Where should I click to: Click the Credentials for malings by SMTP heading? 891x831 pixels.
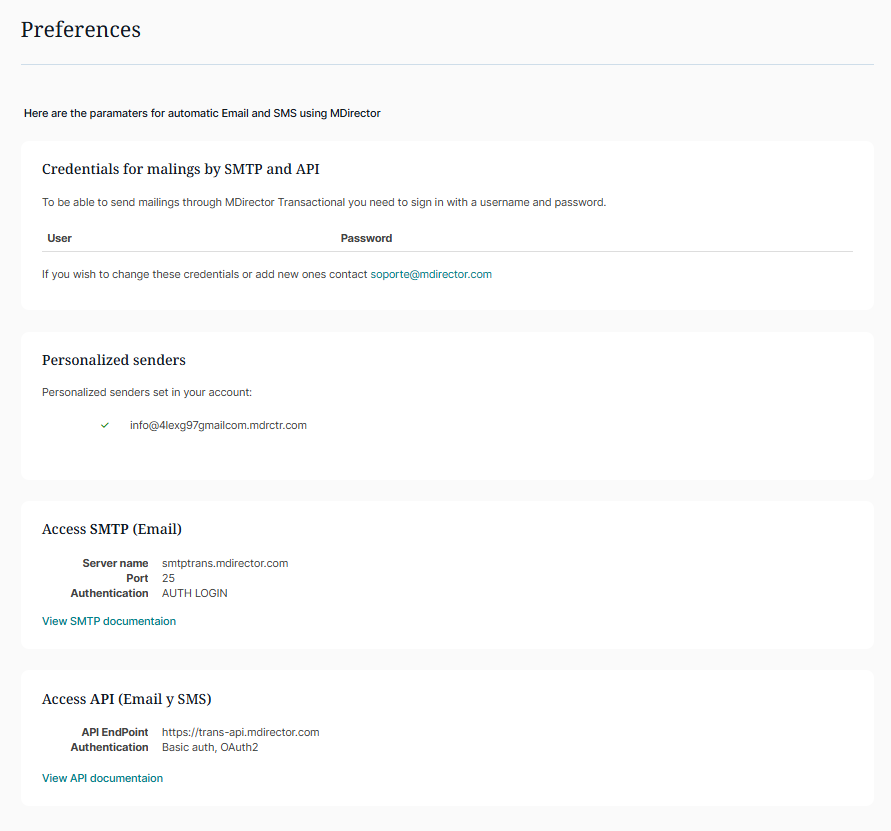(180, 170)
